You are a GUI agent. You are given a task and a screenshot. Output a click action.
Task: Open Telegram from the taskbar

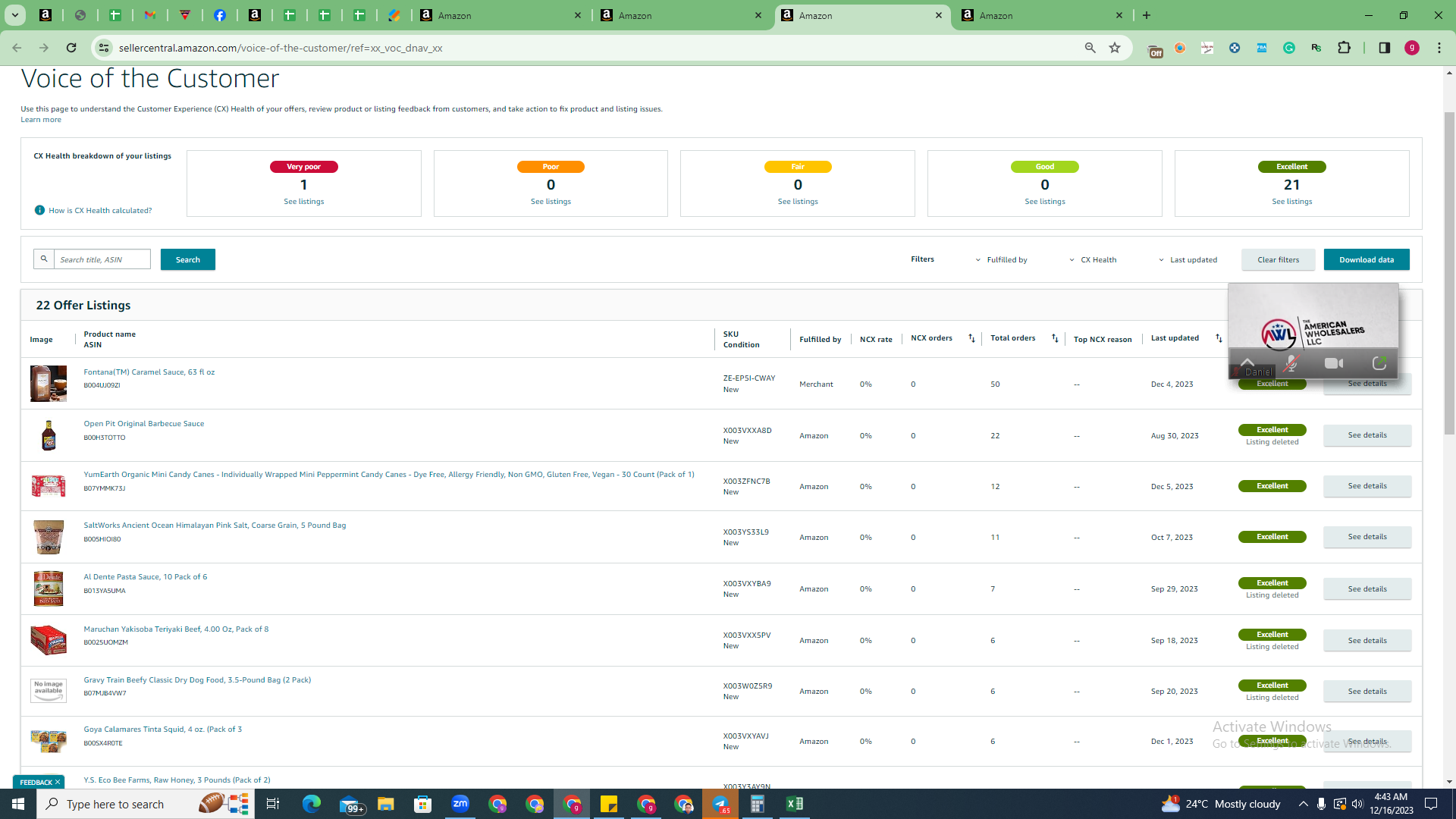pos(720,804)
